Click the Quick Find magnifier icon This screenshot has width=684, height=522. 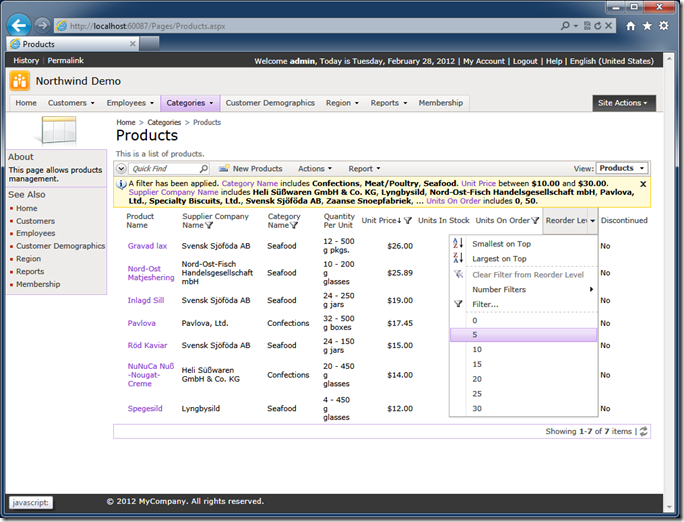[x=204, y=169]
